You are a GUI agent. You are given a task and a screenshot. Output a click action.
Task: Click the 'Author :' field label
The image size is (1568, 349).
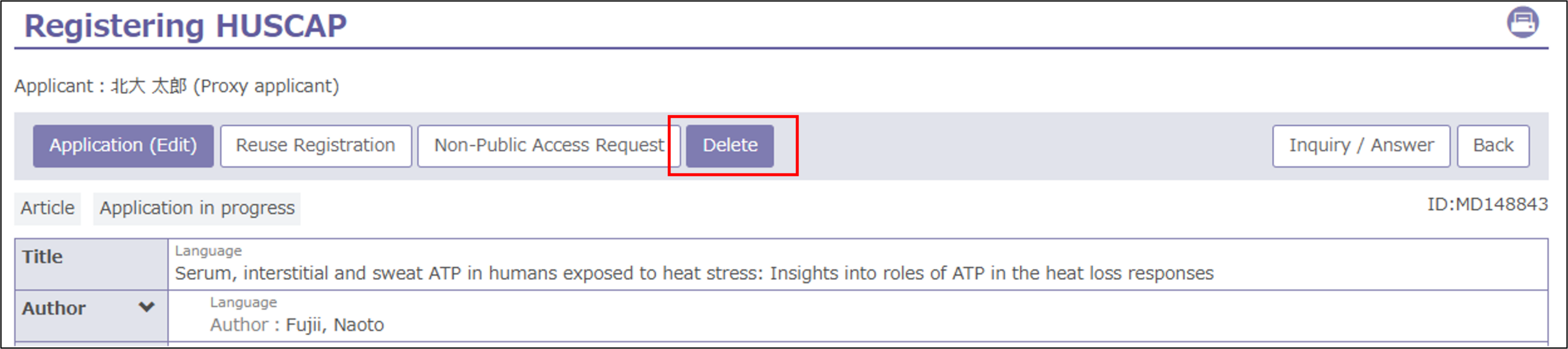[x=244, y=325]
